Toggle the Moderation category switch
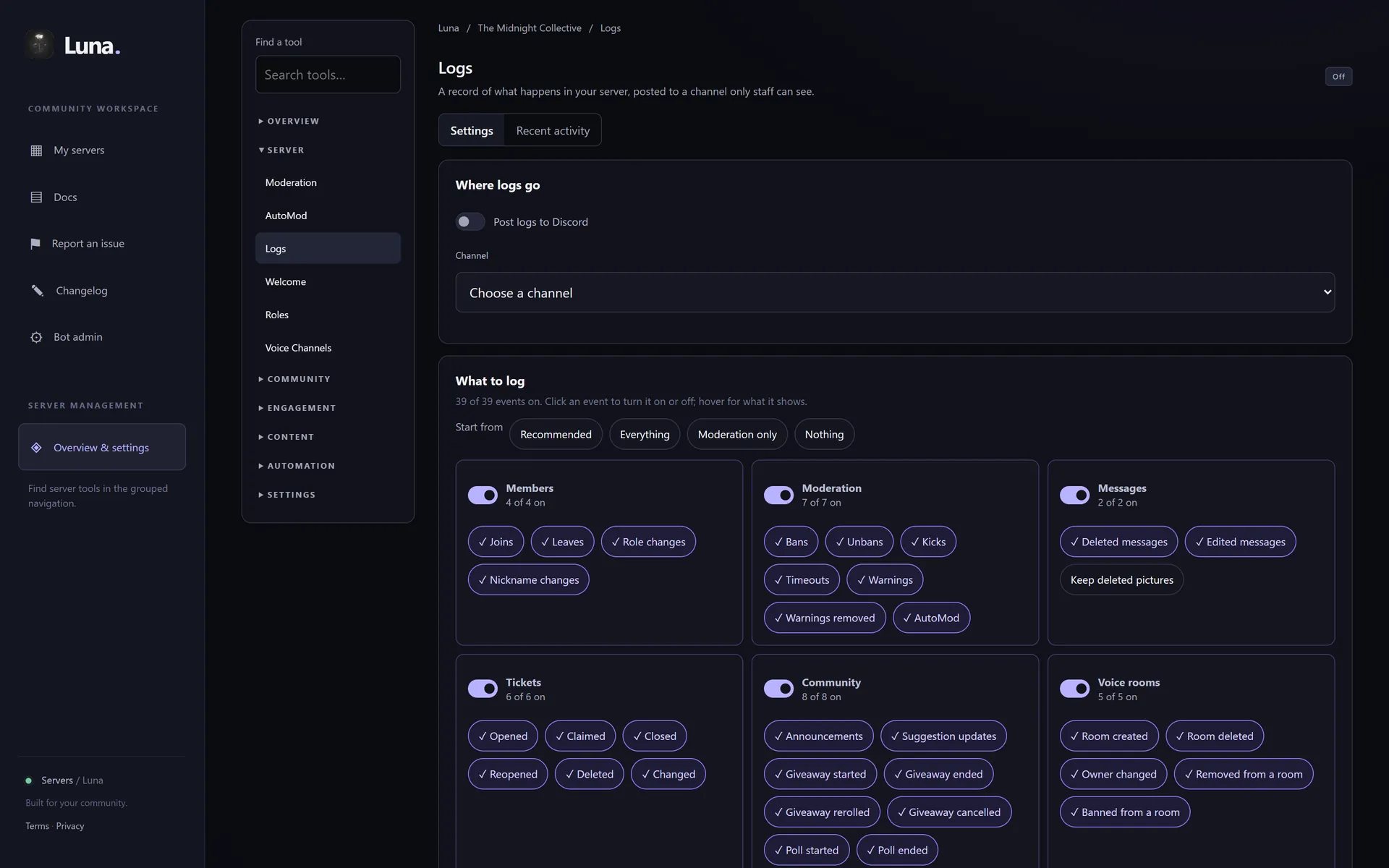 click(x=778, y=495)
